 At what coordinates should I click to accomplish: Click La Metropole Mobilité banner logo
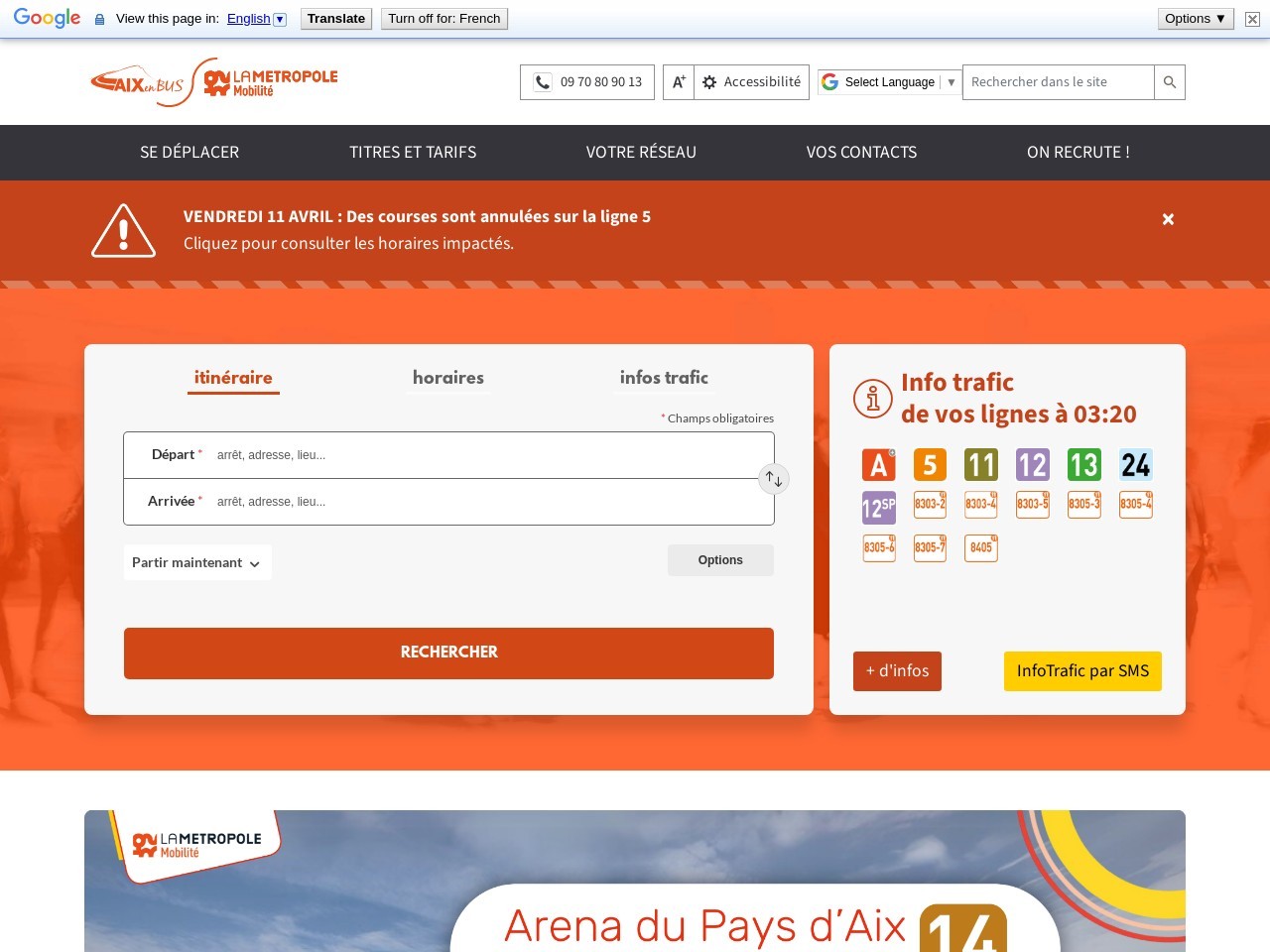coord(197,845)
